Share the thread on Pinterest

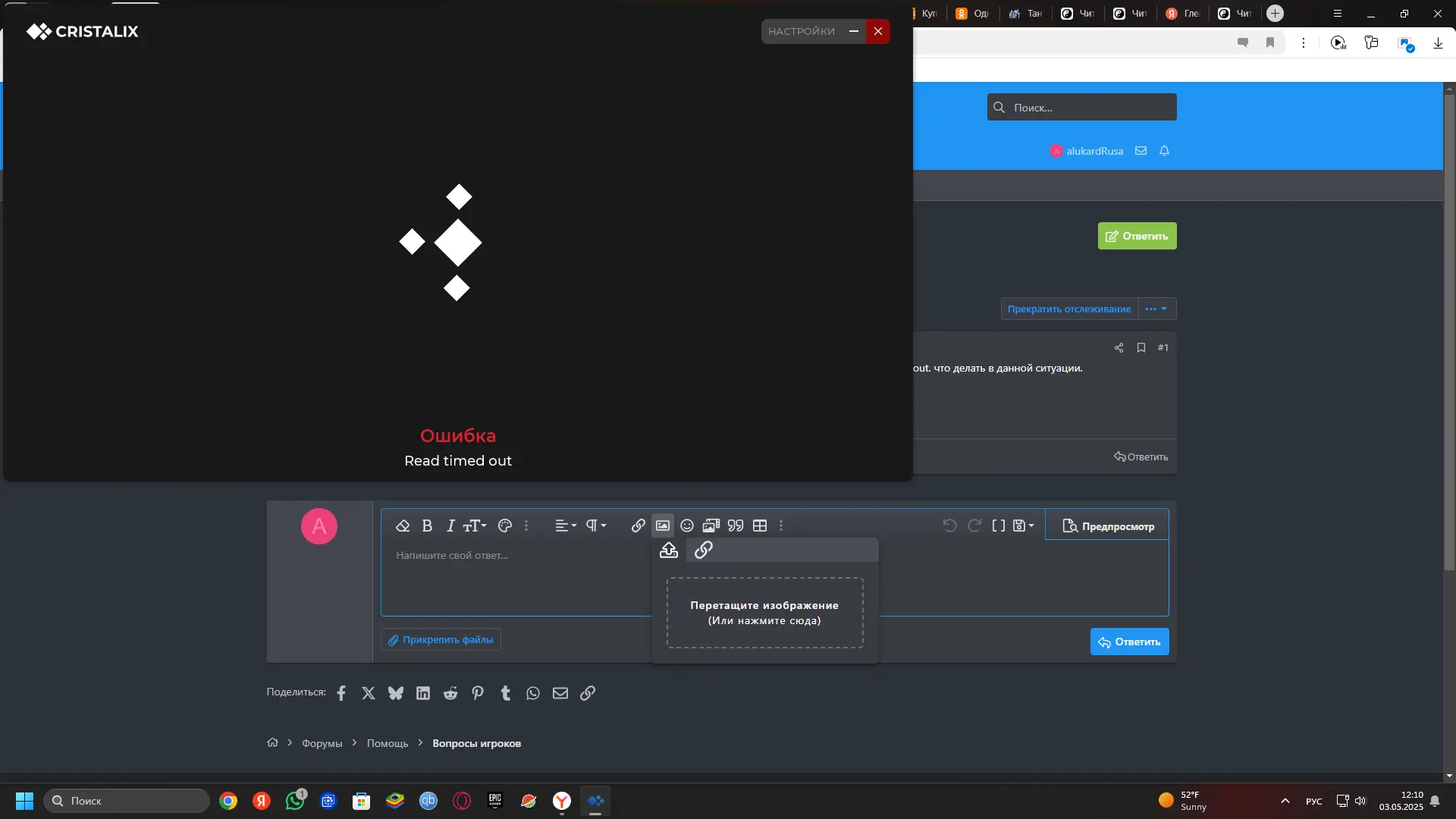[x=478, y=693]
